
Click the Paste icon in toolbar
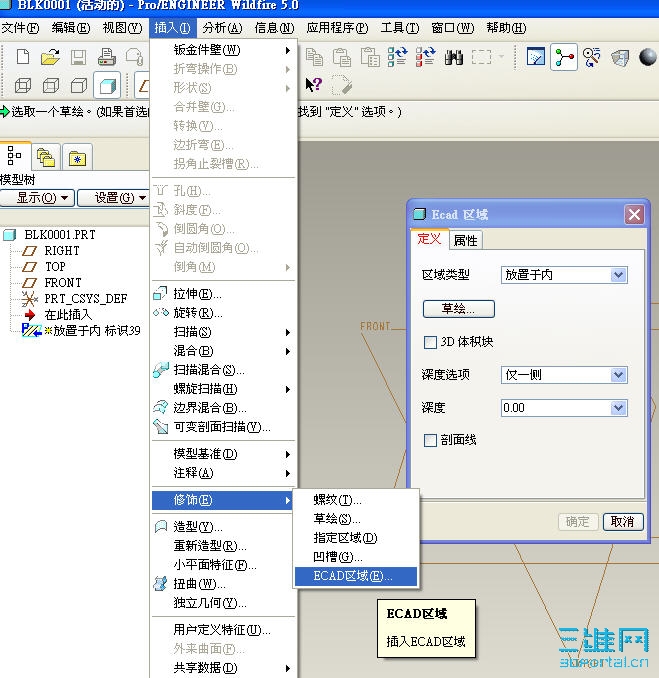[x=342, y=57]
